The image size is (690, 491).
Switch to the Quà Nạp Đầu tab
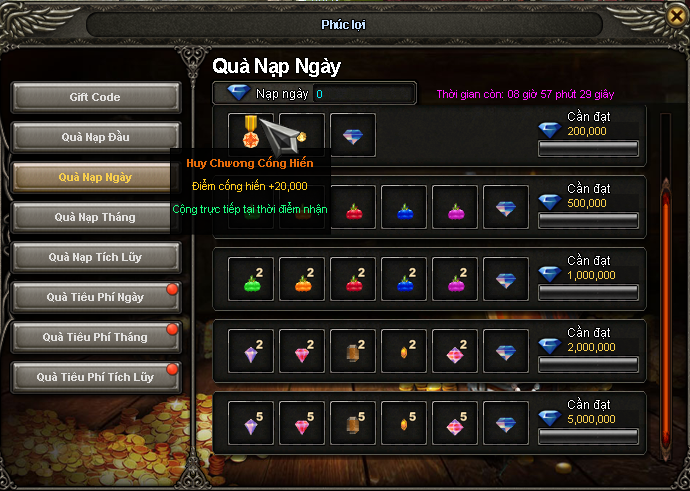click(95, 137)
